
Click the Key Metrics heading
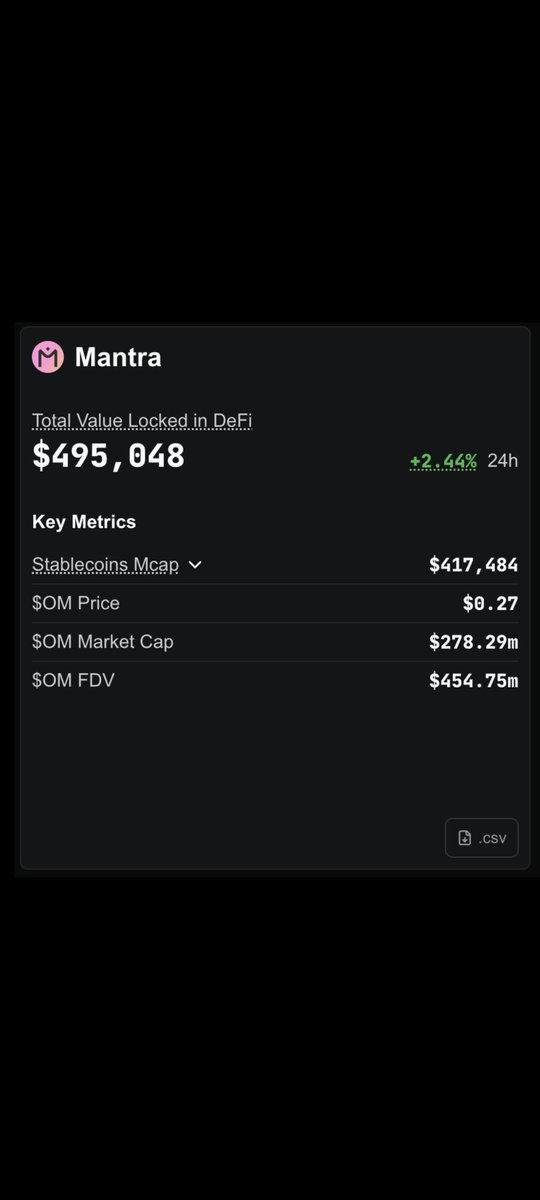pos(84,522)
